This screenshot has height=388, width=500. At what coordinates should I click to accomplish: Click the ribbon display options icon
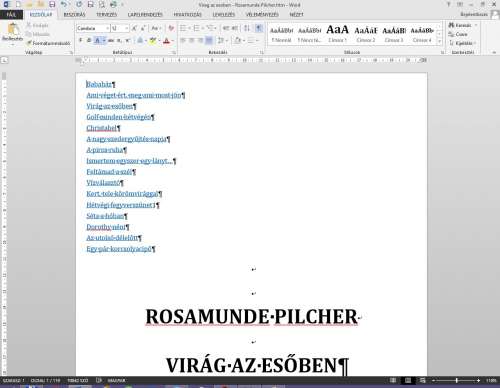(460, 4)
